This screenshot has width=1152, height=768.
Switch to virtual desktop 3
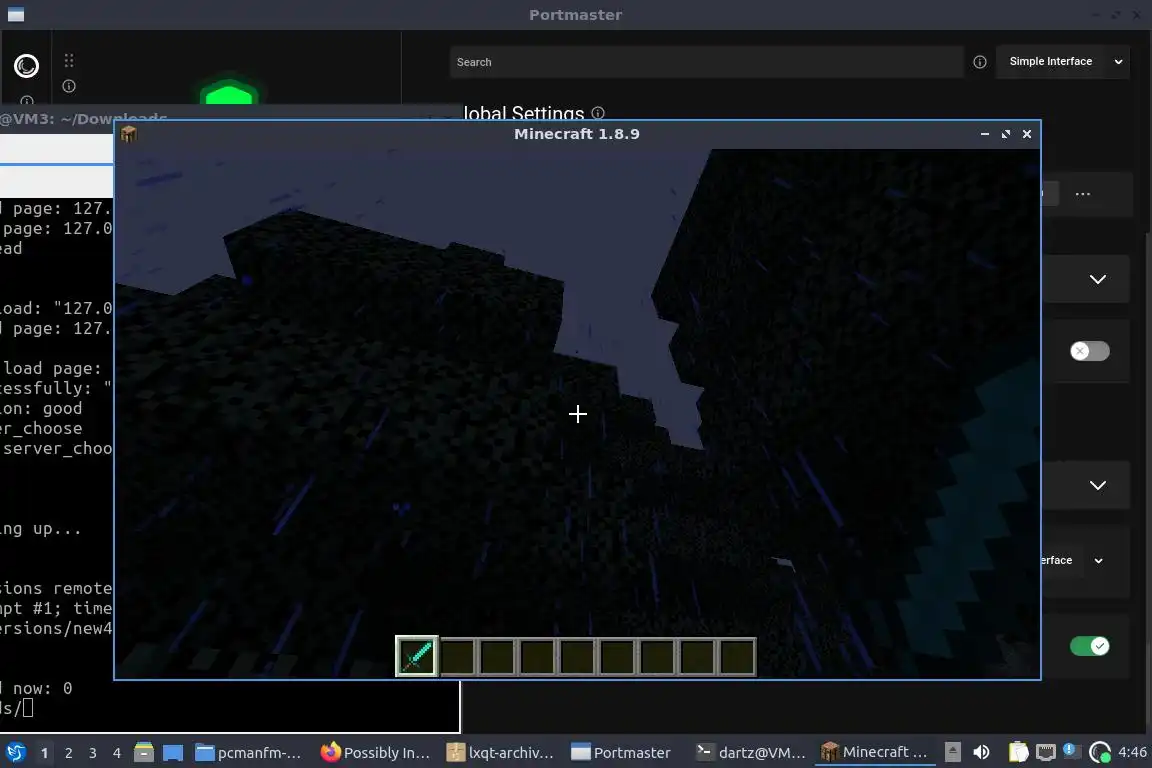(93, 753)
